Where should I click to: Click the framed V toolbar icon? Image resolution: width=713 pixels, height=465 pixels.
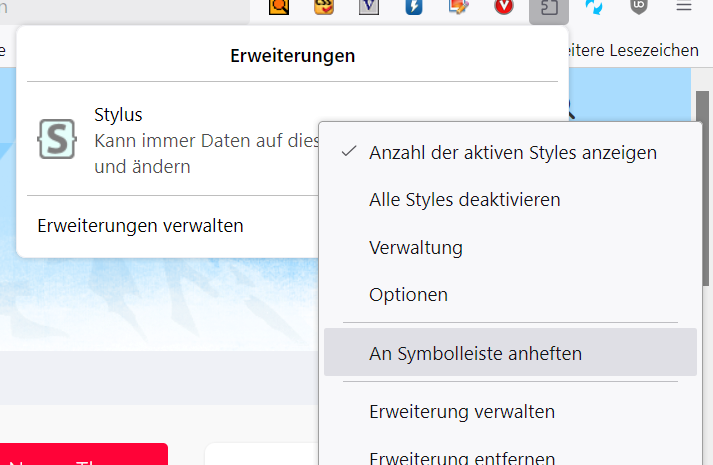[x=369, y=7]
